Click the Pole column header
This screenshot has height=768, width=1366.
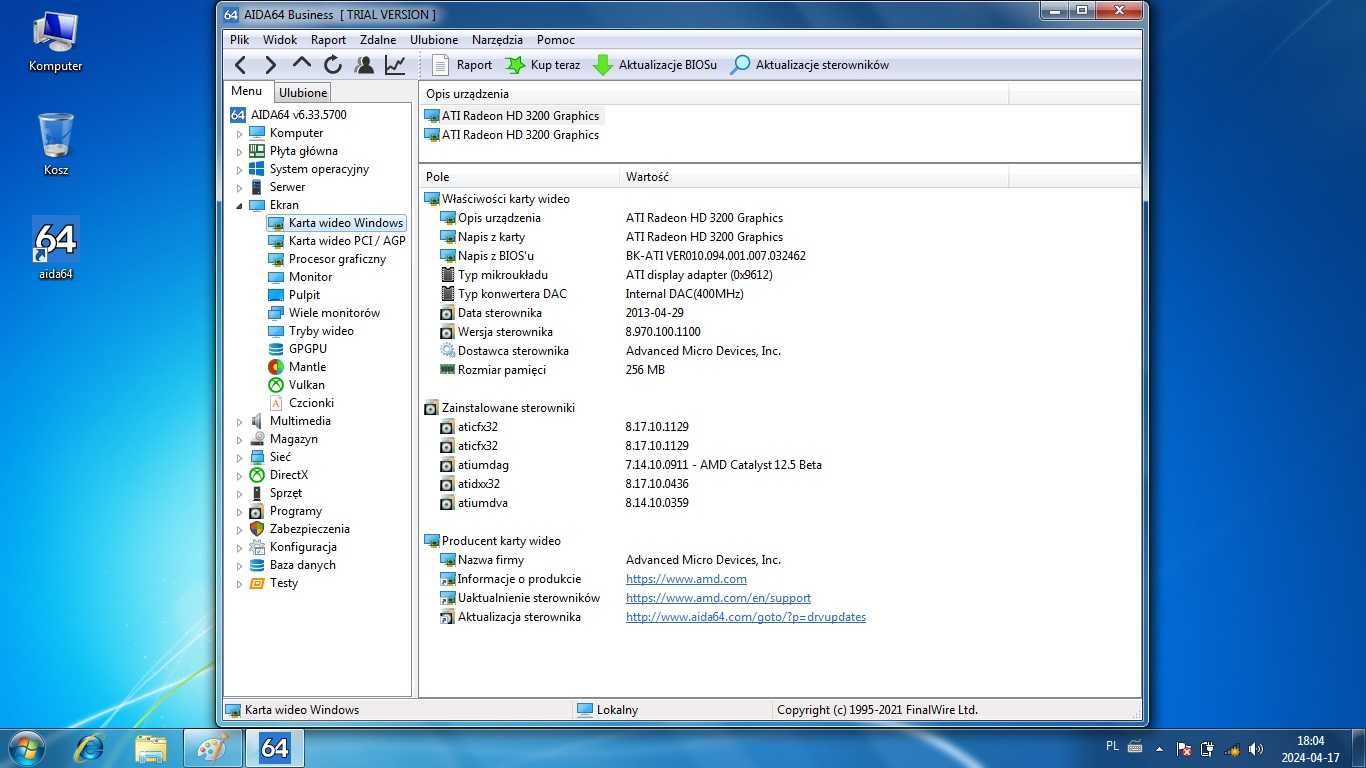[x=519, y=177]
